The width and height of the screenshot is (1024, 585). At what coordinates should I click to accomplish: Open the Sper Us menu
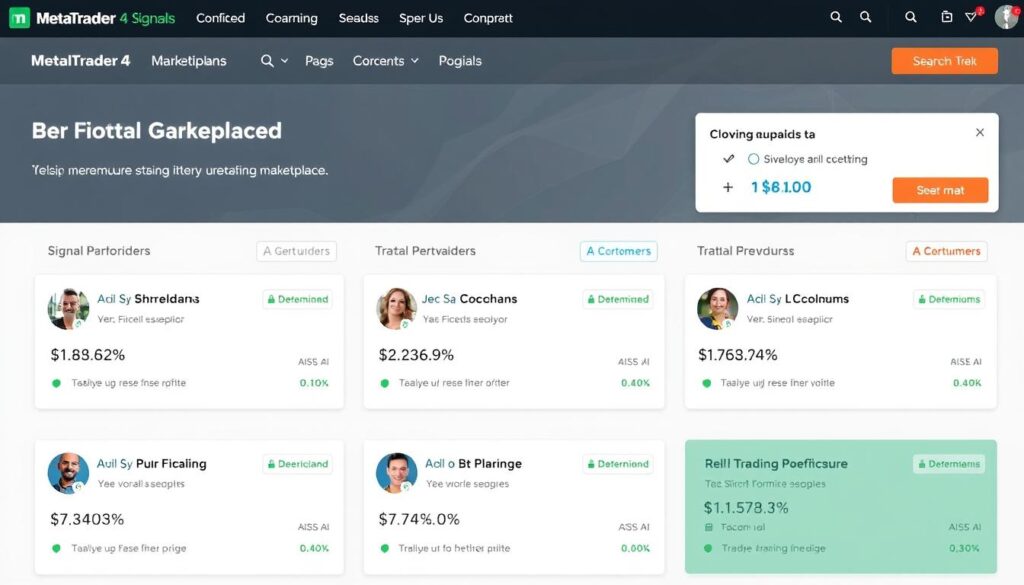[421, 18]
